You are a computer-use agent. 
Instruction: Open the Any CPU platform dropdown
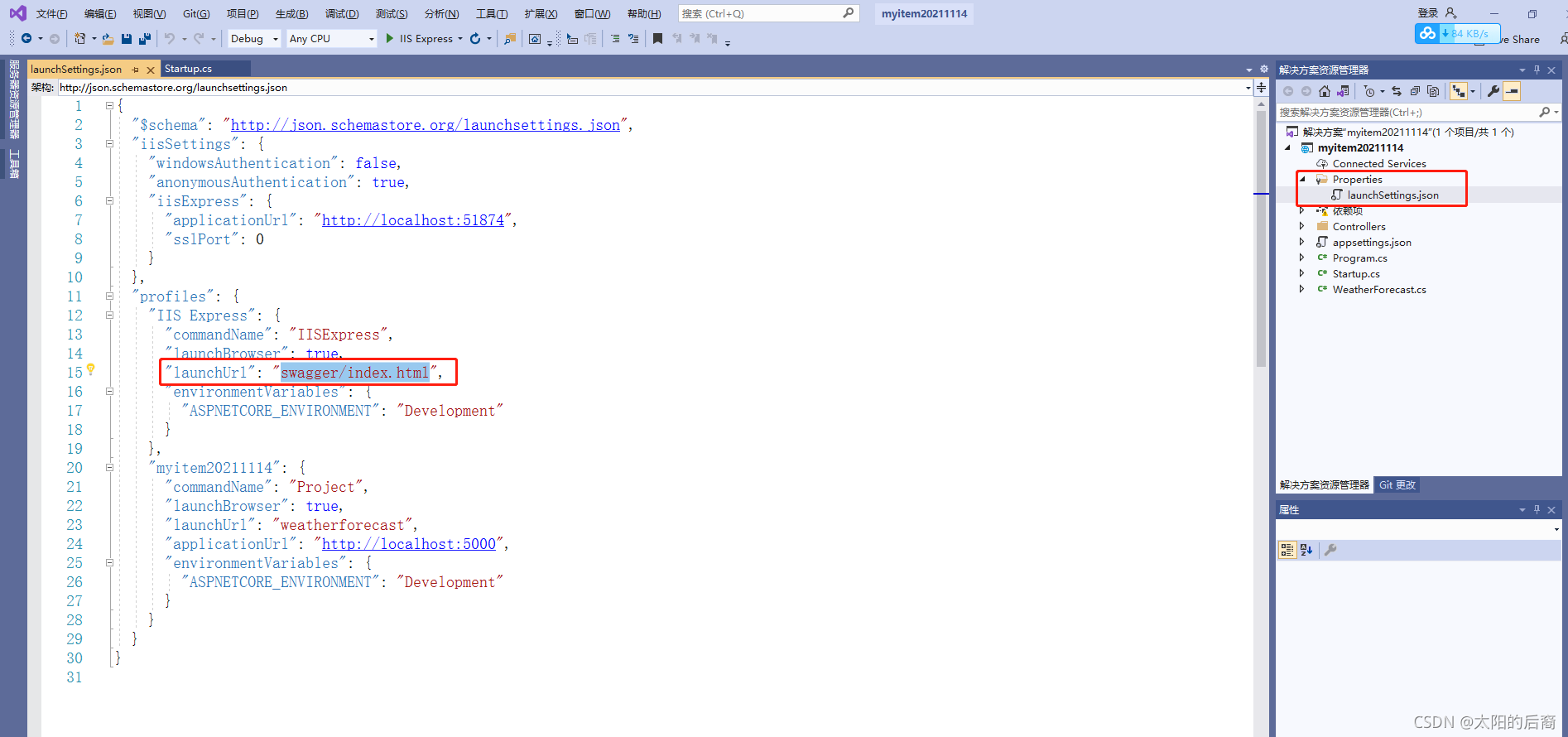[x=332, y=38]
